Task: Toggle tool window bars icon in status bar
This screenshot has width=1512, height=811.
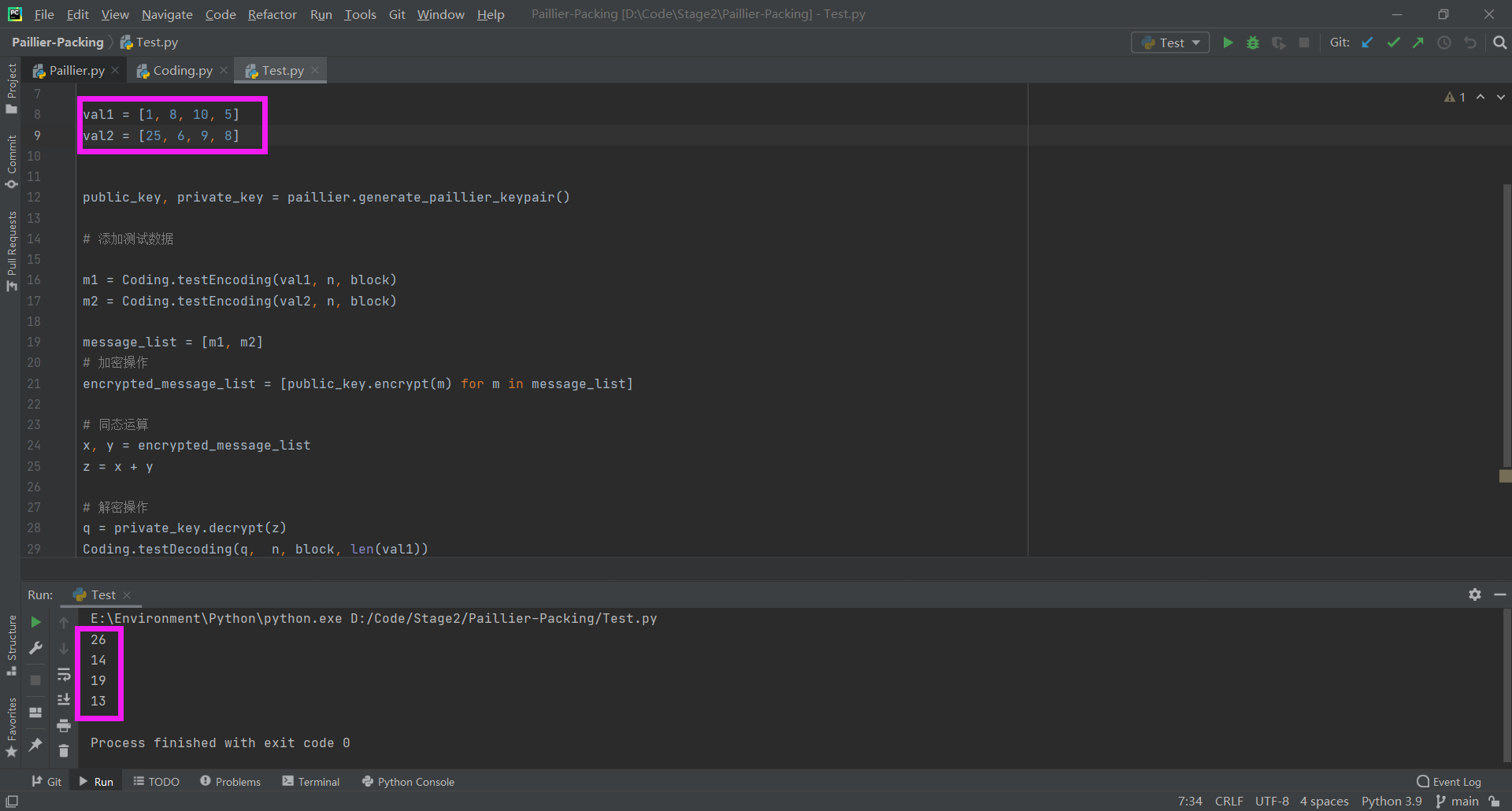Action: [x=11, y=802]
